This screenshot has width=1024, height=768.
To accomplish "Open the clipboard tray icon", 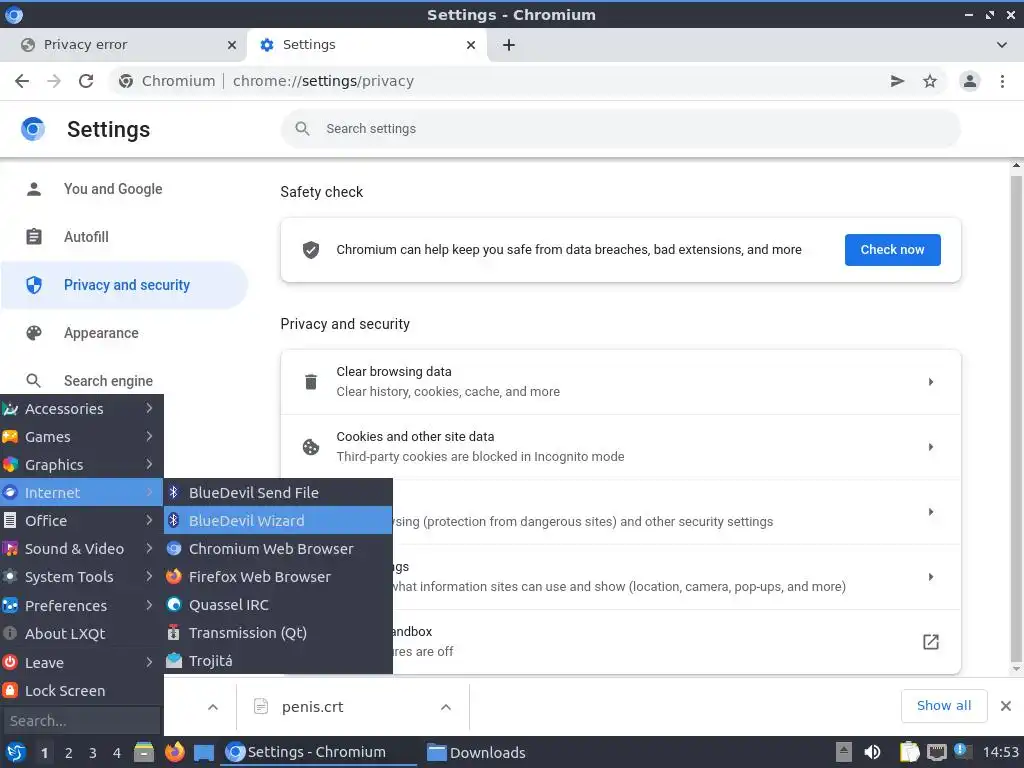I will click(x=908, y=752).
